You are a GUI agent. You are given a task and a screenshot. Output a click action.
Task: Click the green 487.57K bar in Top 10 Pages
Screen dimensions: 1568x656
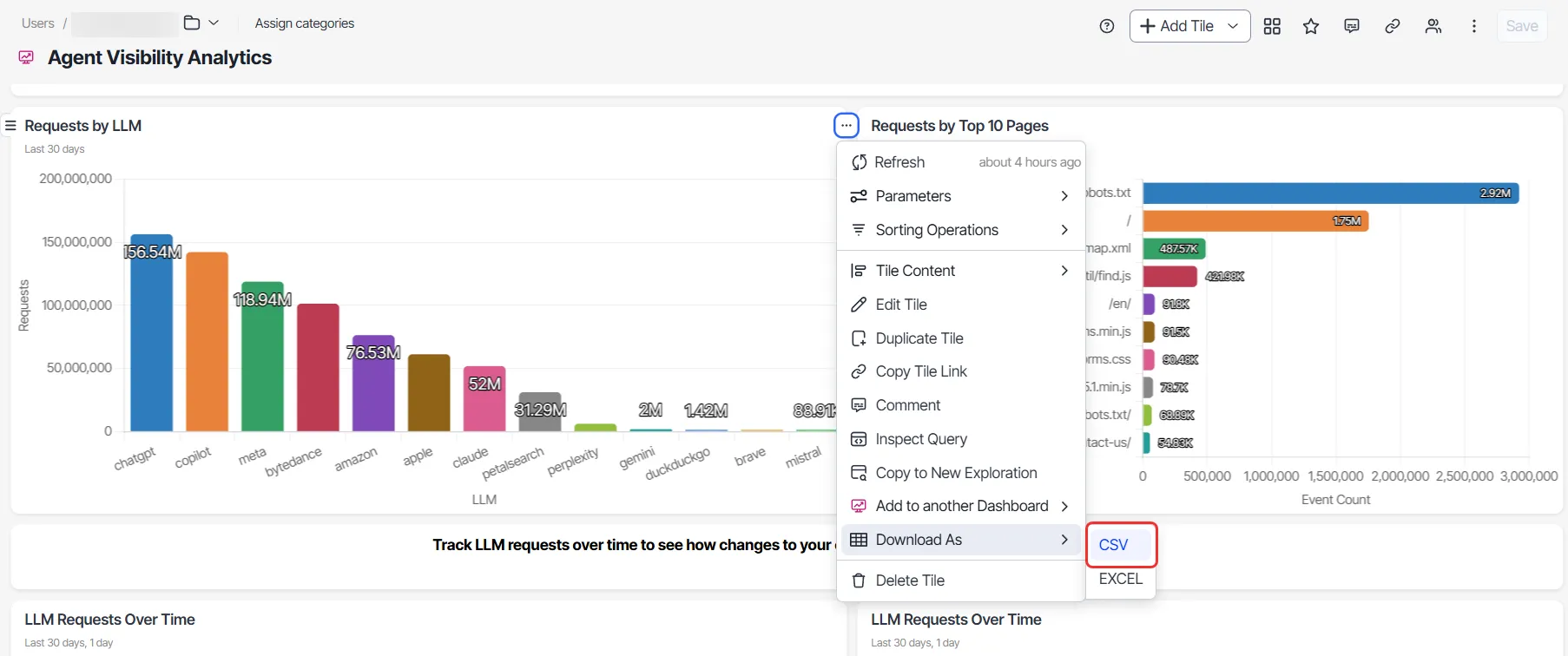pos(1174,249)
